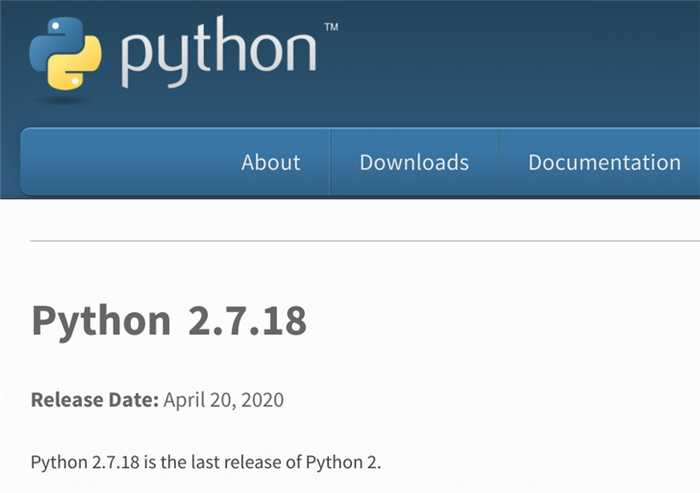Click the year 2020 in the release date
This screenshot has width=700, height=493.
point(261,400)
